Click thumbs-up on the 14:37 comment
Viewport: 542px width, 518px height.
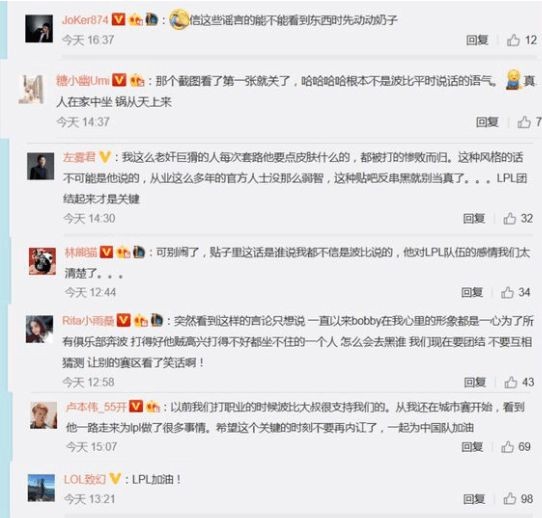[x=524, y=122]
